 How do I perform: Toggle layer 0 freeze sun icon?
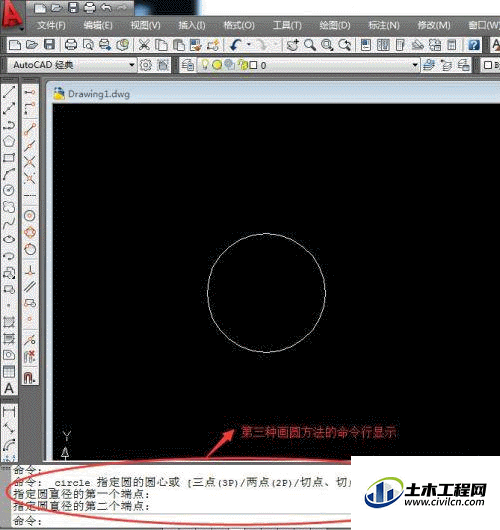(217, 65)
